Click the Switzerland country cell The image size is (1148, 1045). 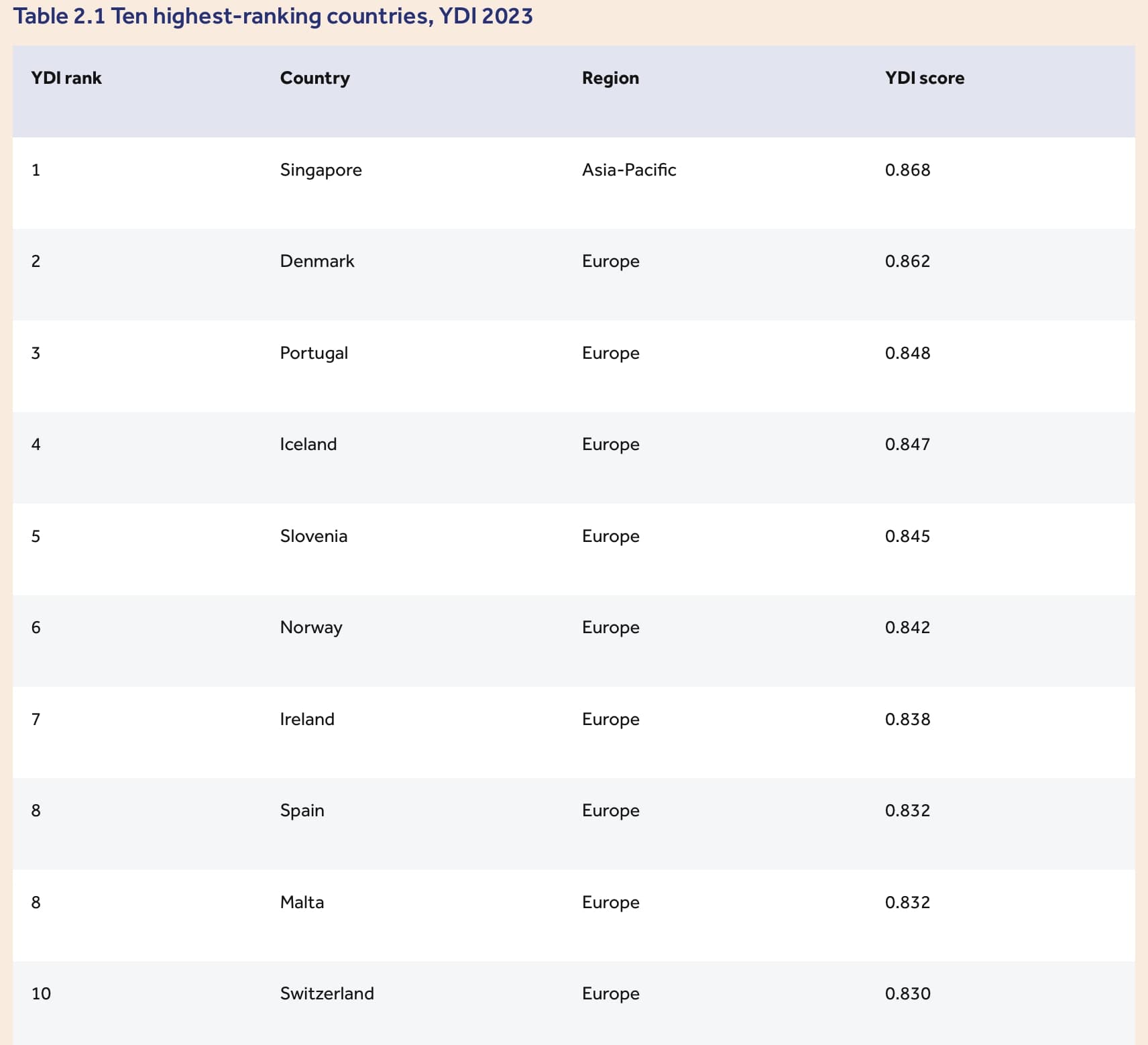(x=327, y=993)
